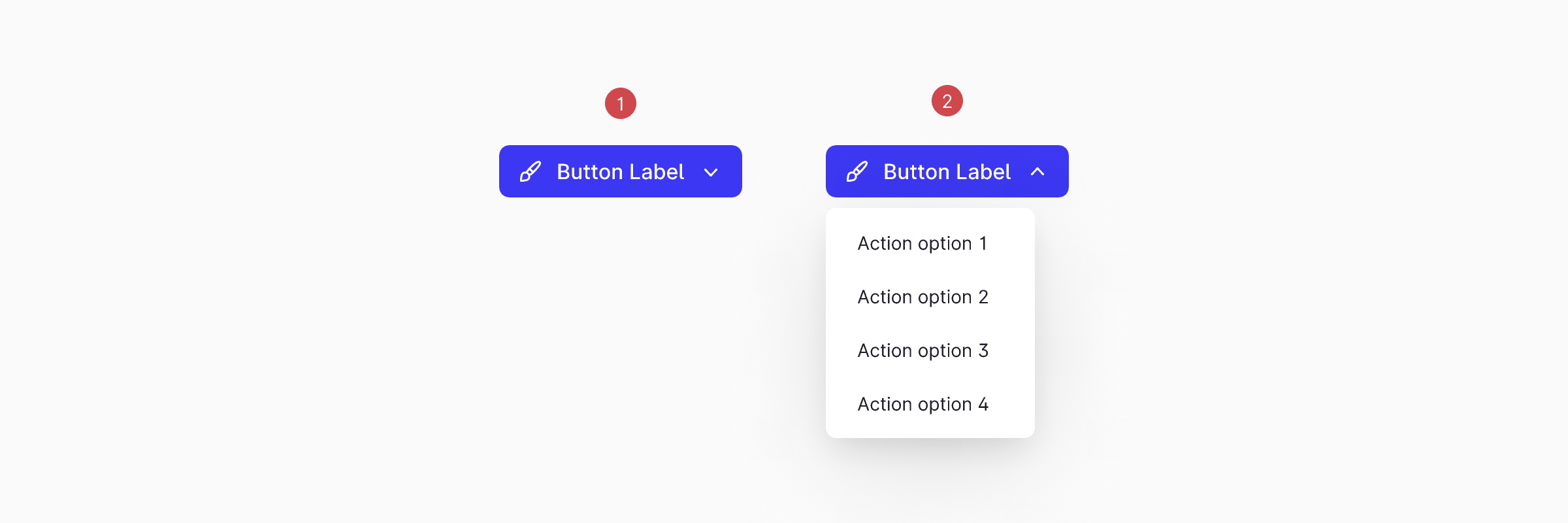
Task: Click the upward chevron on button 2
Action: (1037, 172)
